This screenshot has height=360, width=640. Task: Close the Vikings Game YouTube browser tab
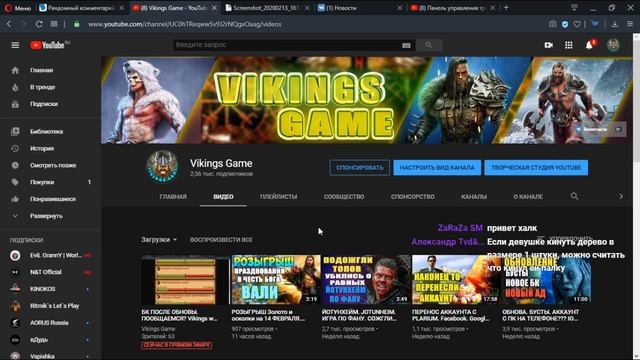214,8
